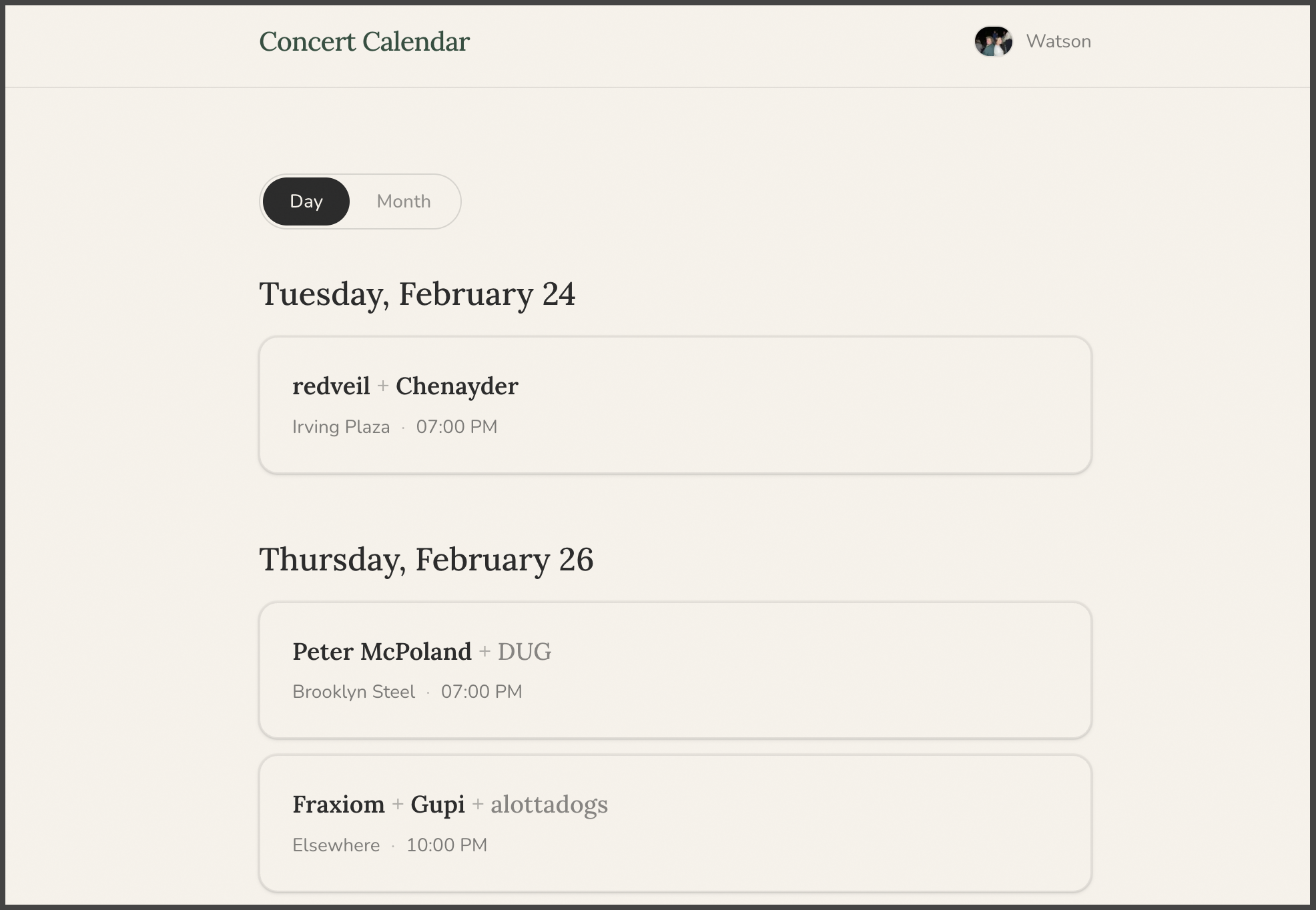Switch to Month view
Image resolution: width=1316 pixels, height=910 pixels.
tap(403, 201)
